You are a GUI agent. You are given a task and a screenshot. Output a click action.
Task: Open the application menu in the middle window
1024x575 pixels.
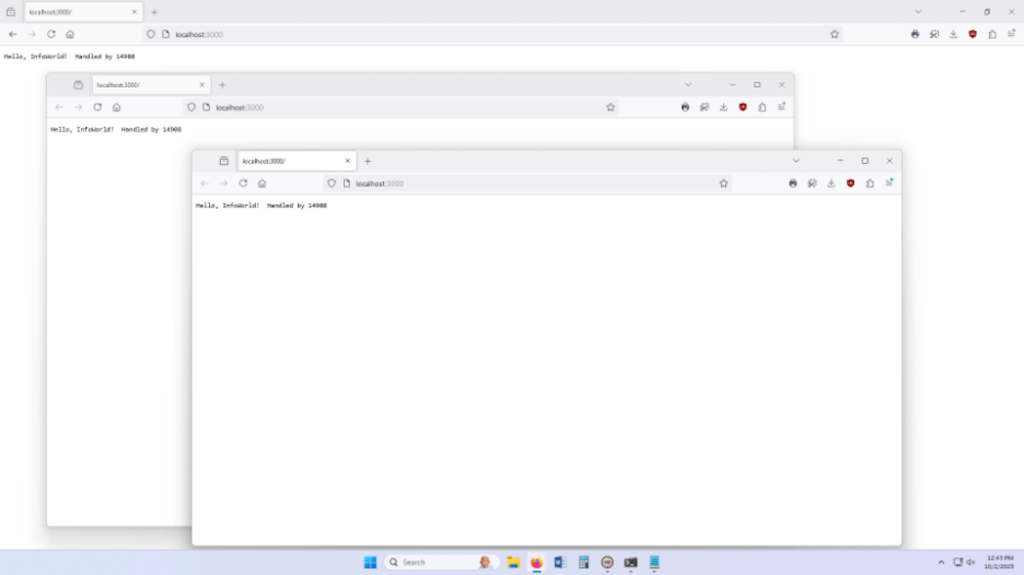click(782, 107)
